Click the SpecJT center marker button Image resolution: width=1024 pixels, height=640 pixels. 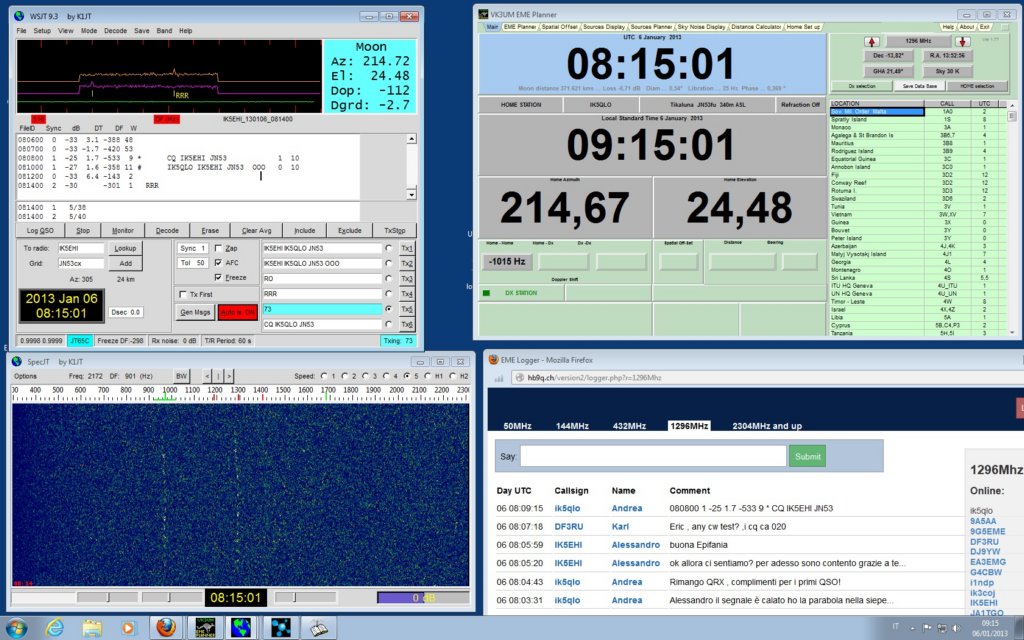coord(218,376)
